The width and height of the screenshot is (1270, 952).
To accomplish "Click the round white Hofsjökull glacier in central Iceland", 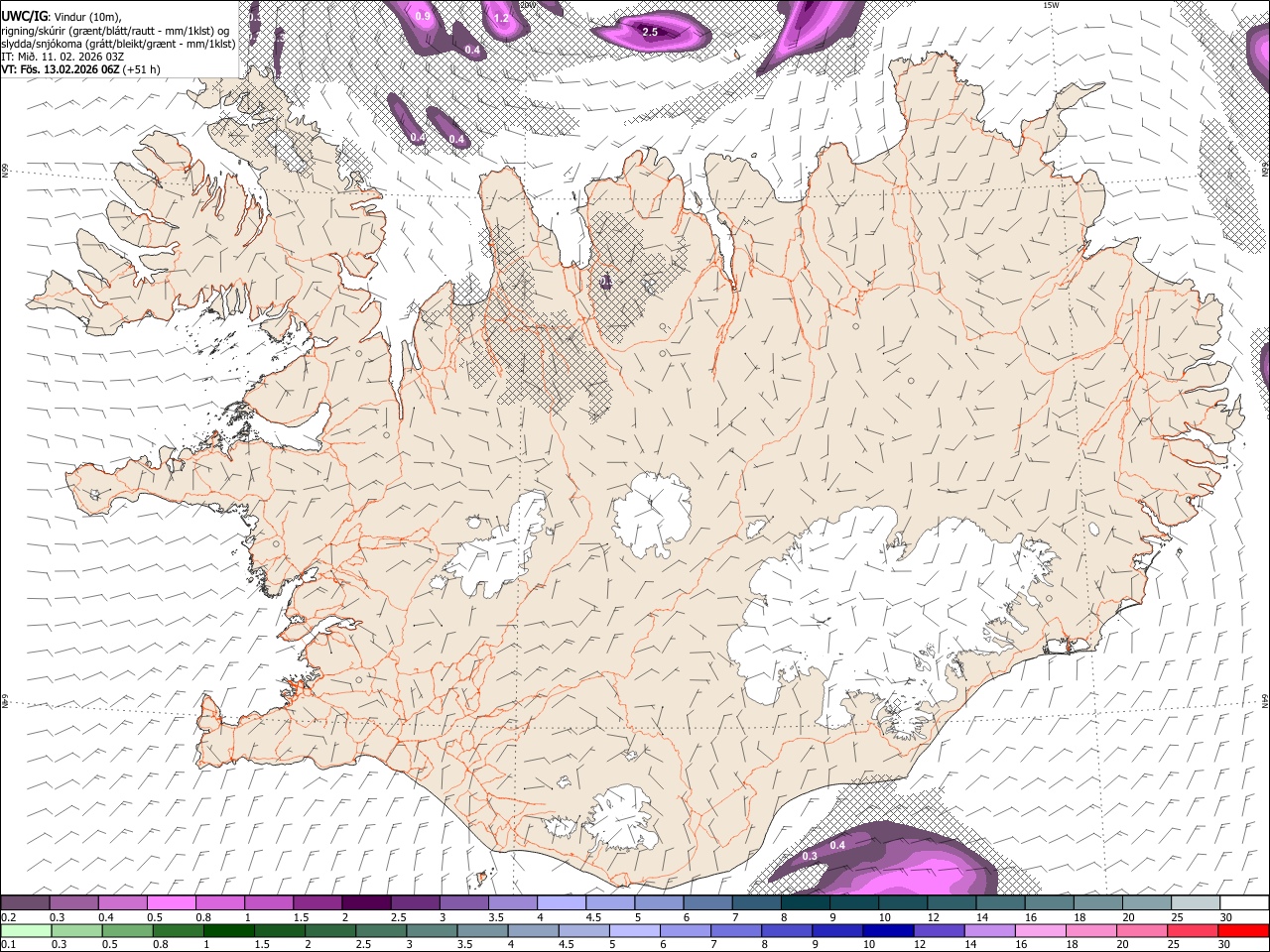I will pos(652,514).
